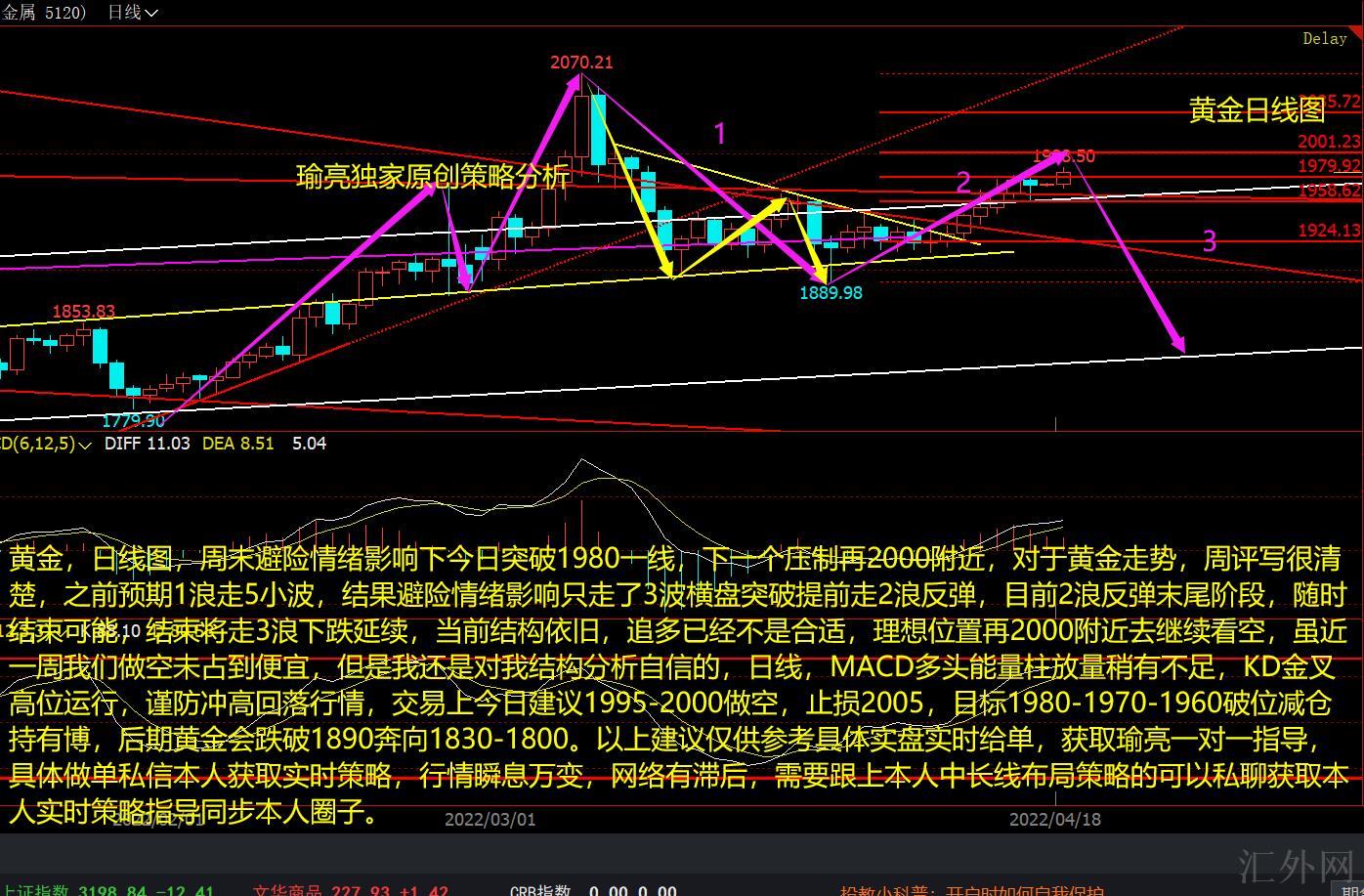
Task: Click the 黄金日线图 chart title
Action: pyautogui.click(x=1257, y=110)
